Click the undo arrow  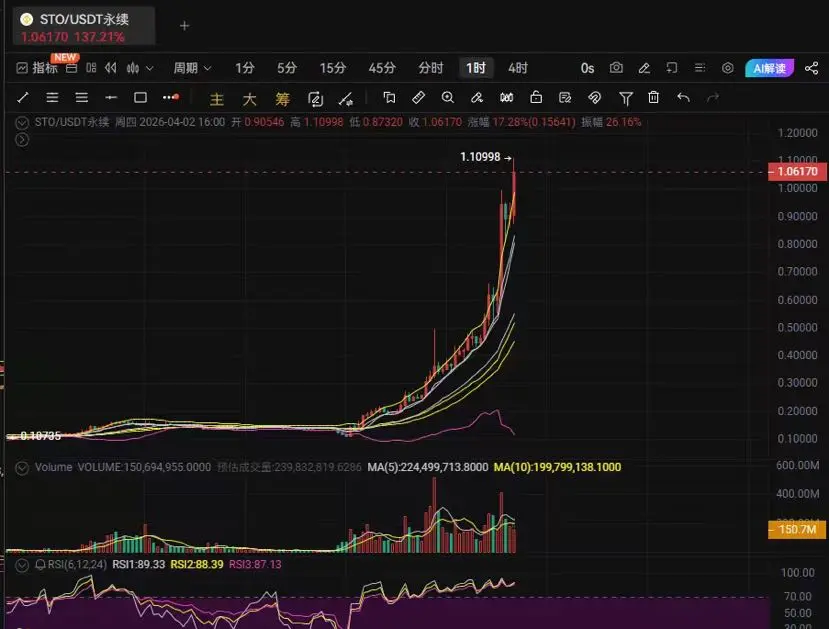click(684, 97)
